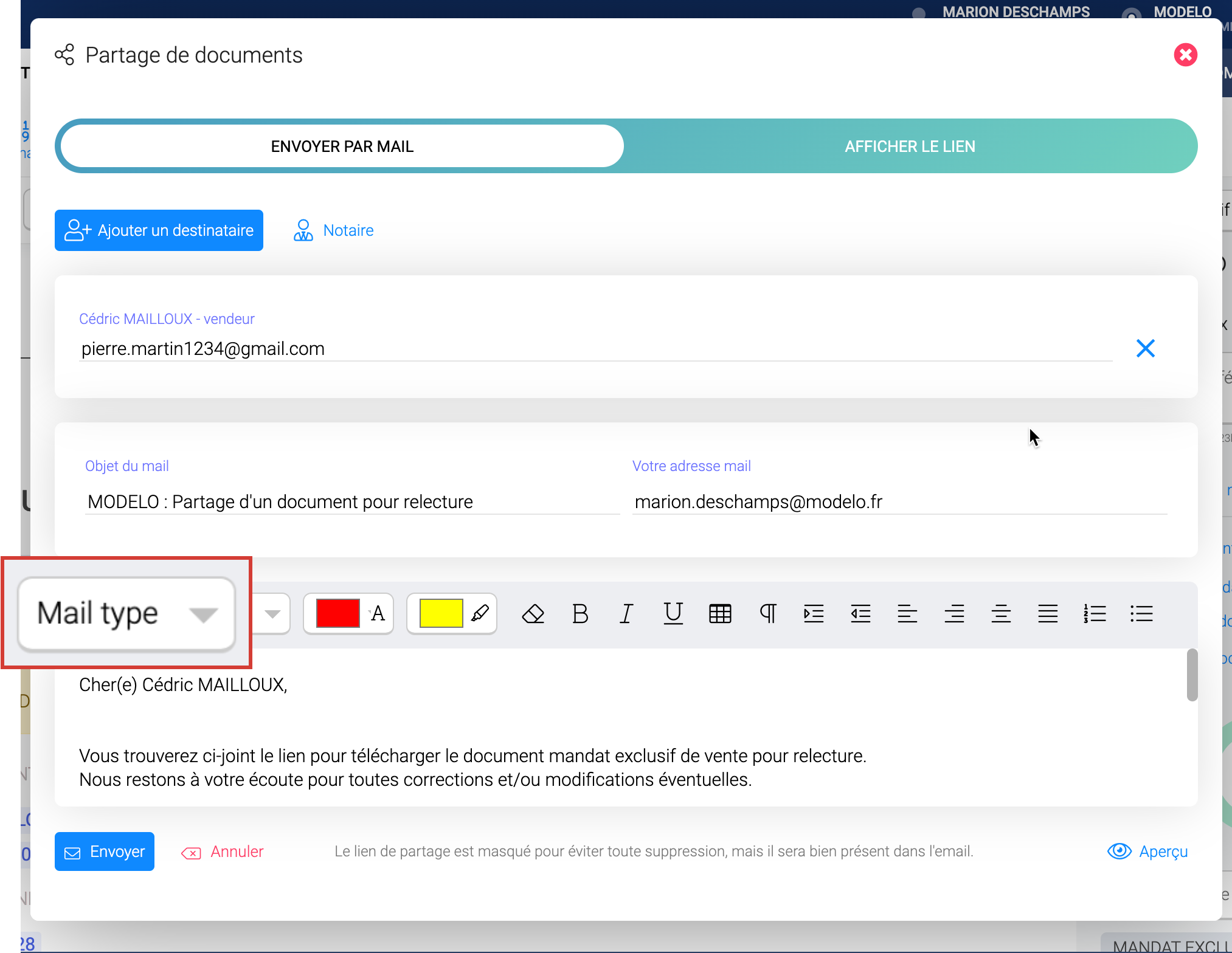Click the eraser clear-formatting icon
Screen dimensions: 1232x953
click(x=533, y=614)
